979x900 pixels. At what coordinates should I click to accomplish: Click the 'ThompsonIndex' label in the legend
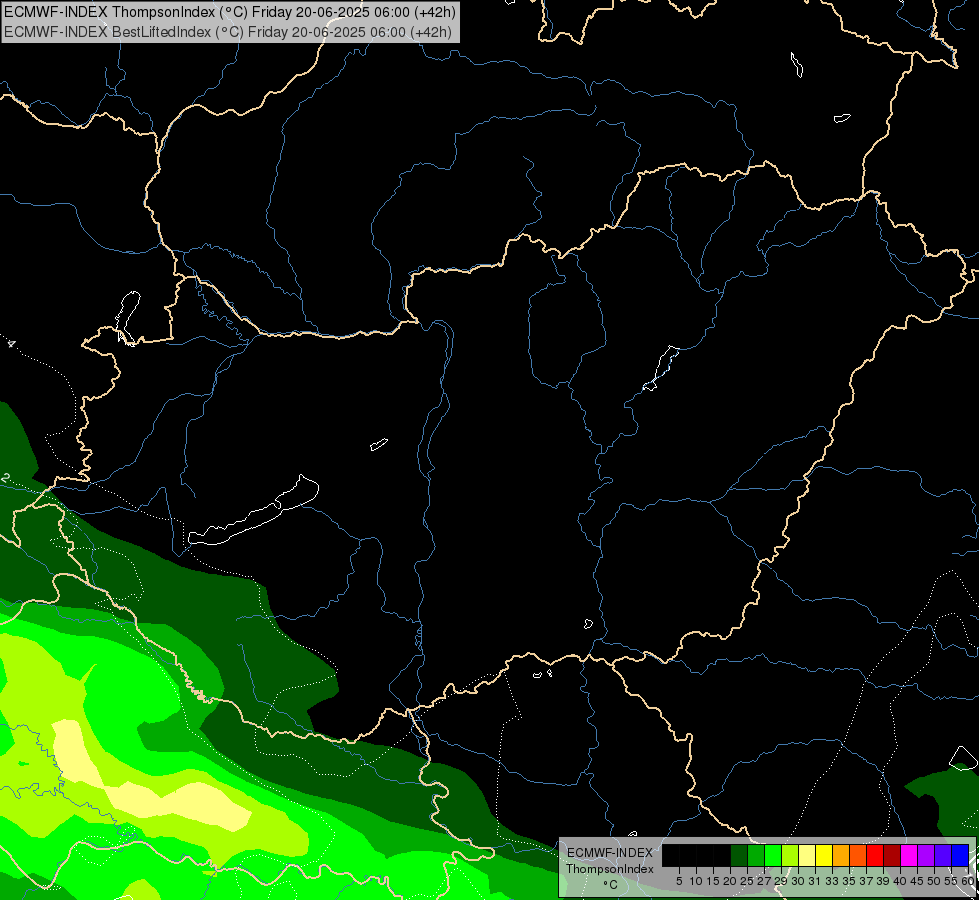[610, 869]
